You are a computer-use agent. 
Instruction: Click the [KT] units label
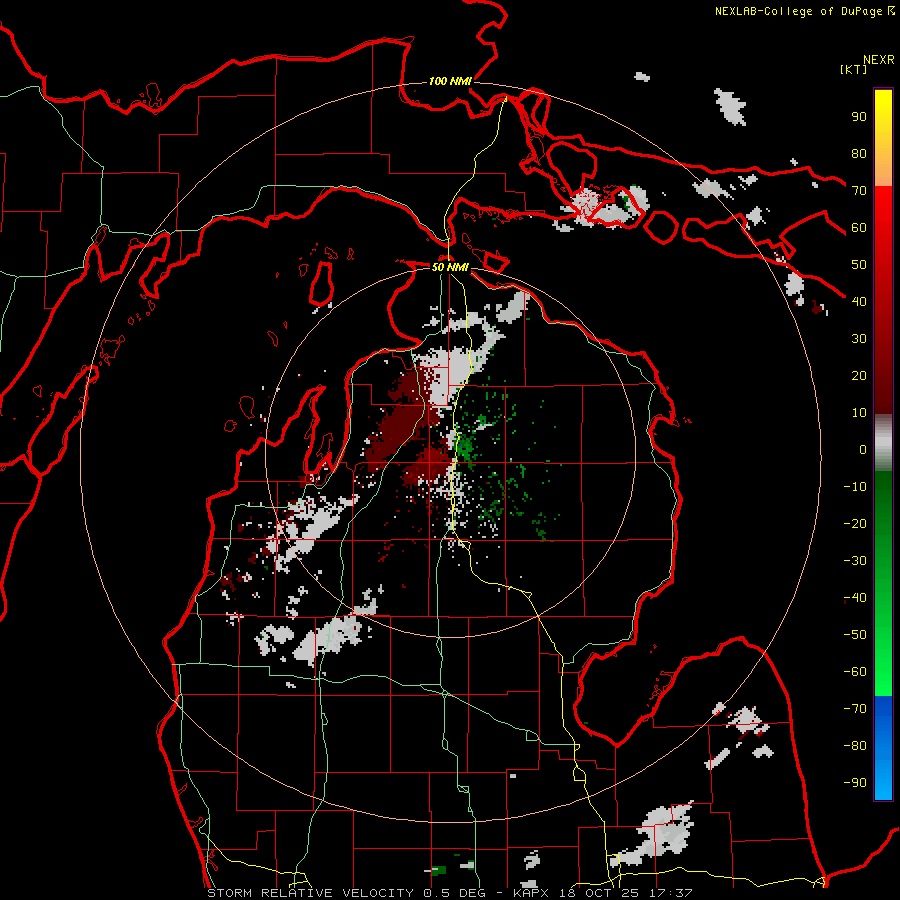853,69
